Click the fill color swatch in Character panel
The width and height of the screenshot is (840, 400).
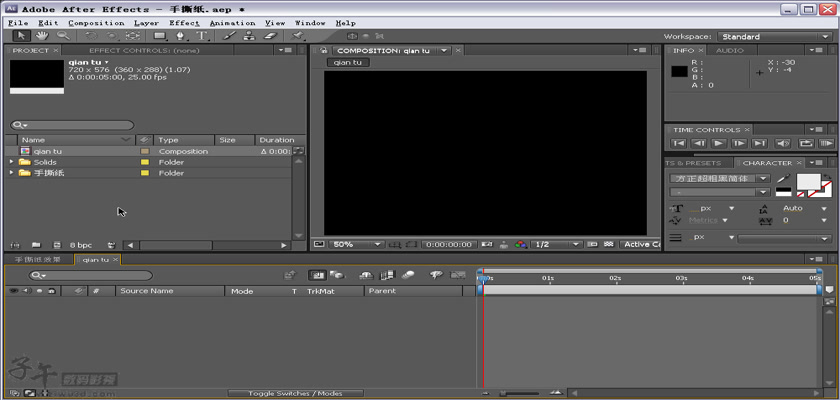tap(809, 182)
